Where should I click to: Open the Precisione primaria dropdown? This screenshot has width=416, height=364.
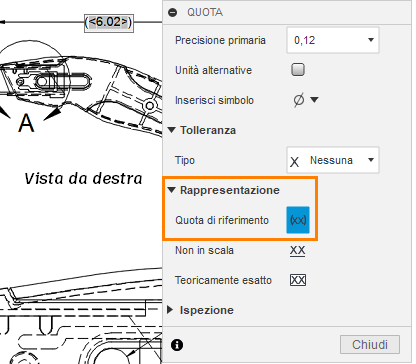[x=333, y=40]
